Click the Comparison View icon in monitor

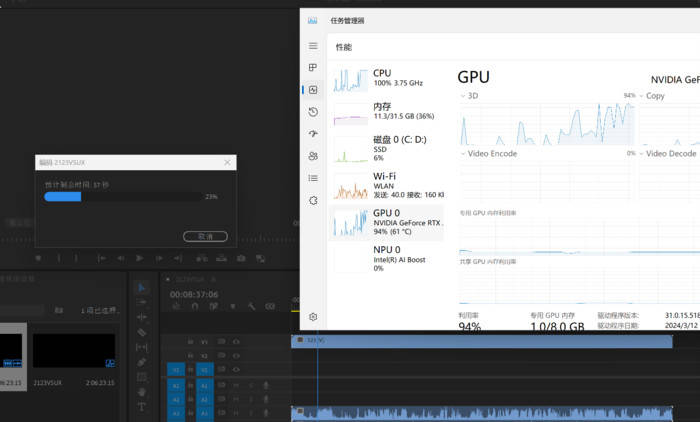[x=261, y=258]
